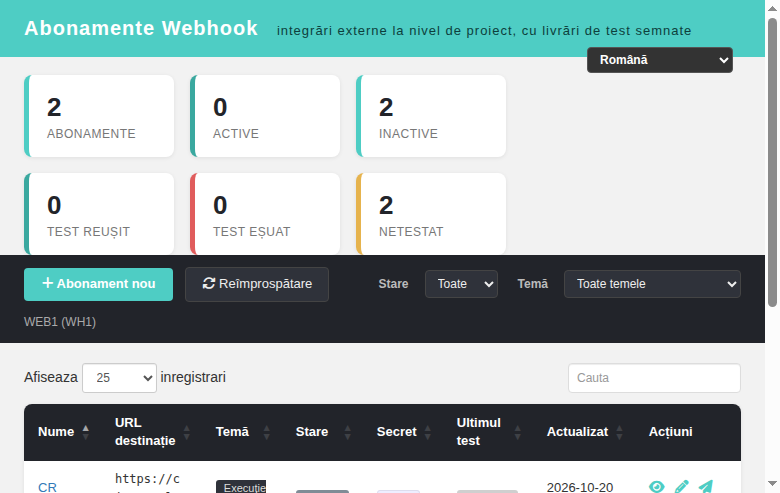The width and height of the screenshot is (780, 493).
Task: Change the 25 records per page selector
Action: tap(119, 378)
